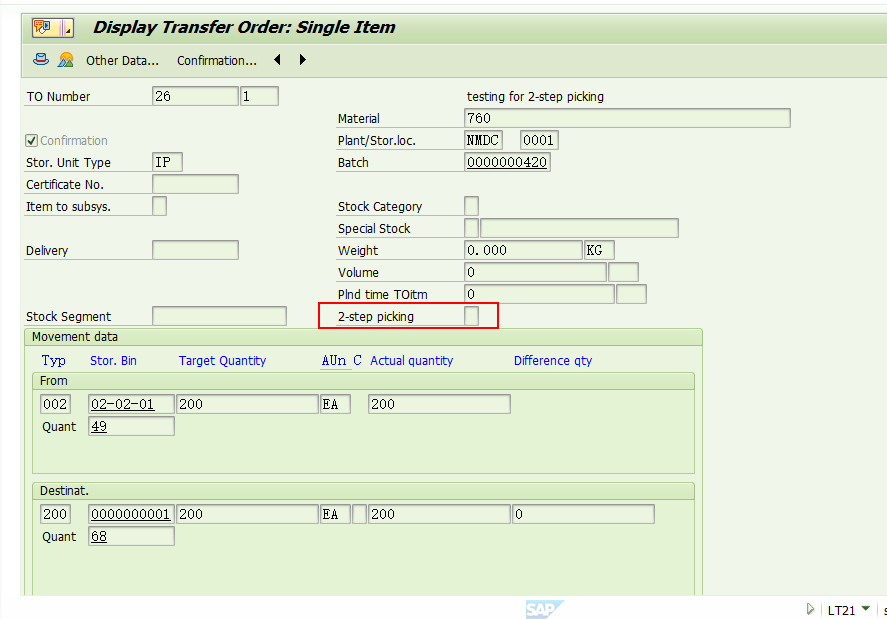Click storage bin 02-02-01 in From section
The width and height of the screenshot is (887, 619).
130,403
